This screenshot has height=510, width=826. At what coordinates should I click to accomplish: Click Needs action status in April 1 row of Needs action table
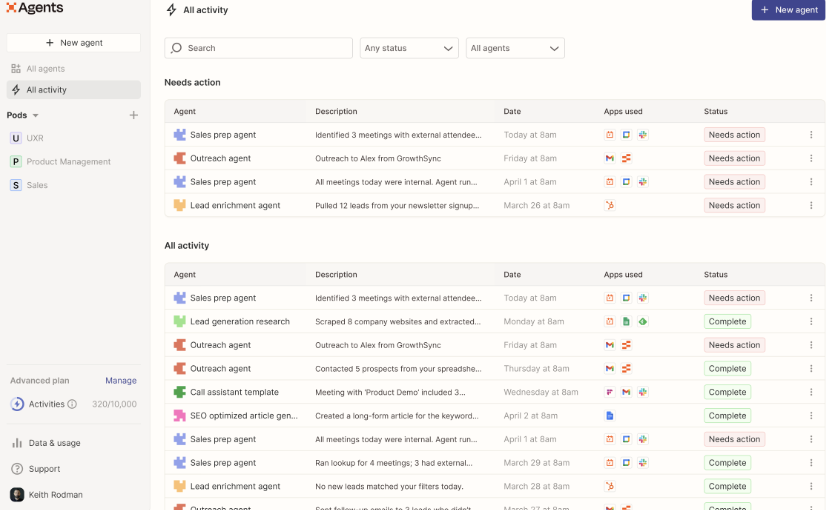734,182
